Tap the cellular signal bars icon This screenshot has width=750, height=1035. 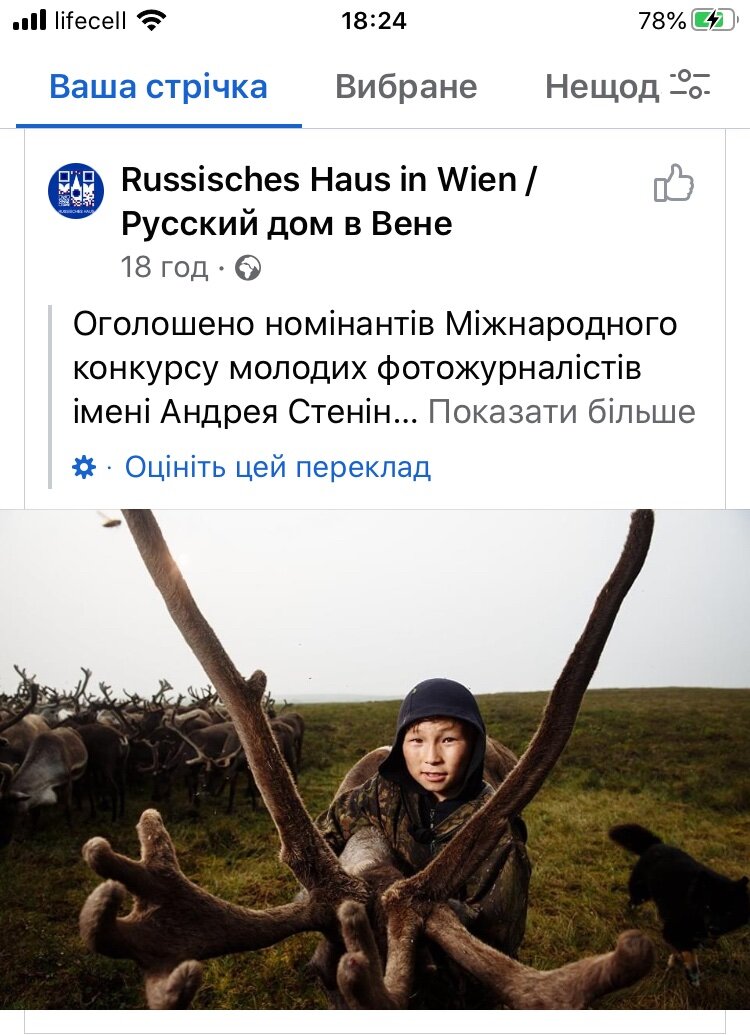pyautogui.click(x=30, y=20)
